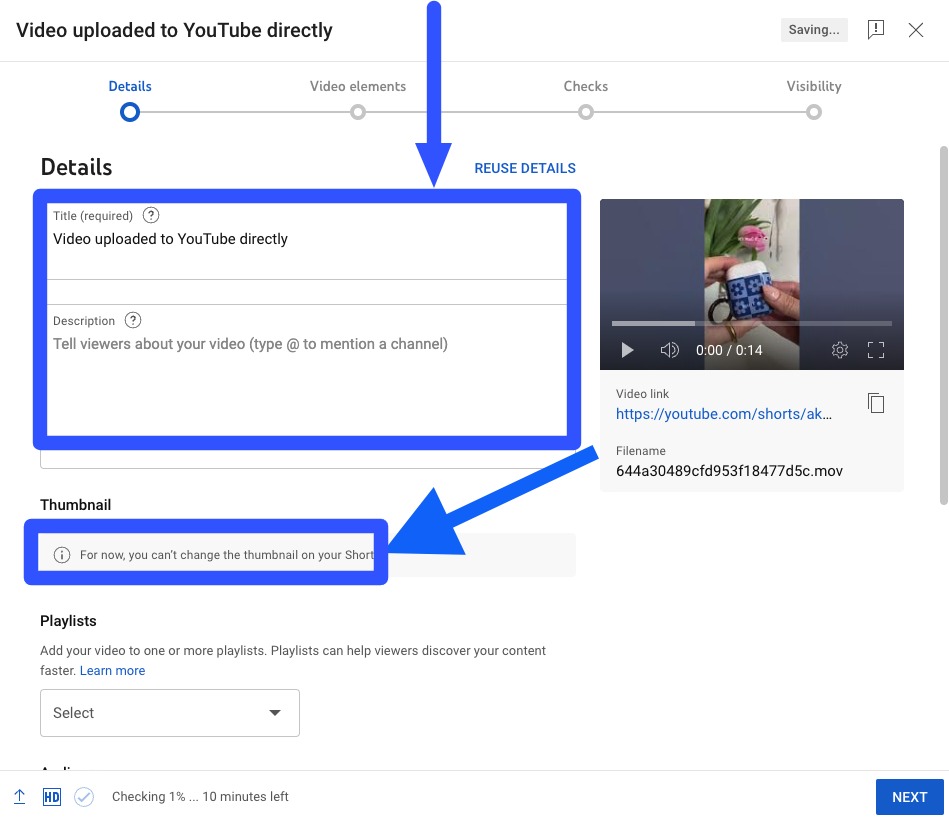Click the info icon in the thumbnail notice
The height and width of the screenshot is (821, 949).
(63, 554)
